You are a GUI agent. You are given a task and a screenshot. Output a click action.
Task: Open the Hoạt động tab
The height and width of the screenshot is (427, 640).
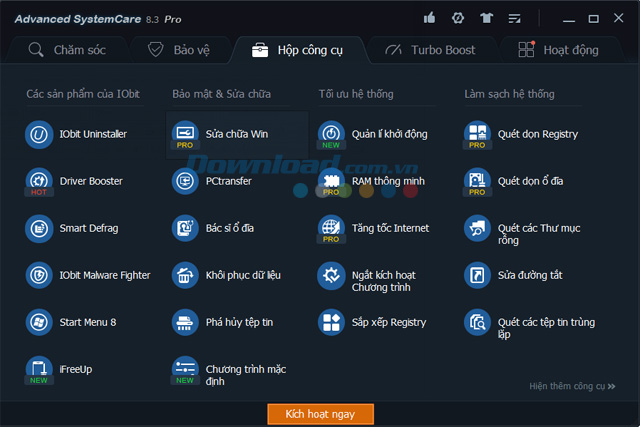point(567,50)
